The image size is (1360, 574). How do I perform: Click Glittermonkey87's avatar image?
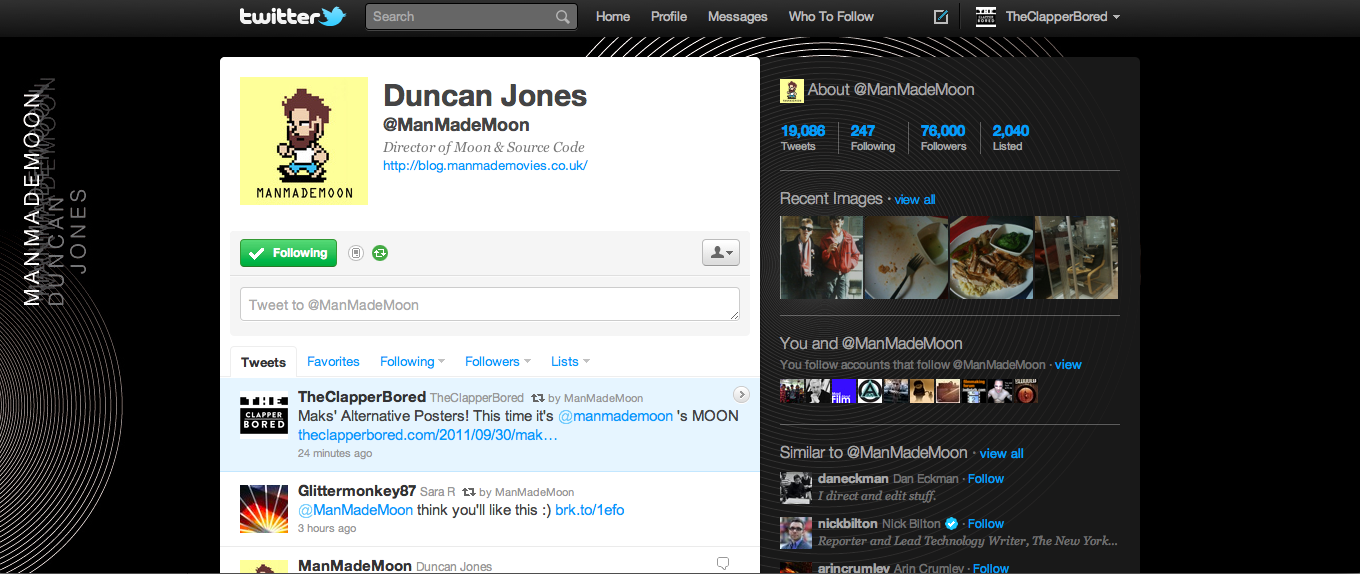coord(264,509)
